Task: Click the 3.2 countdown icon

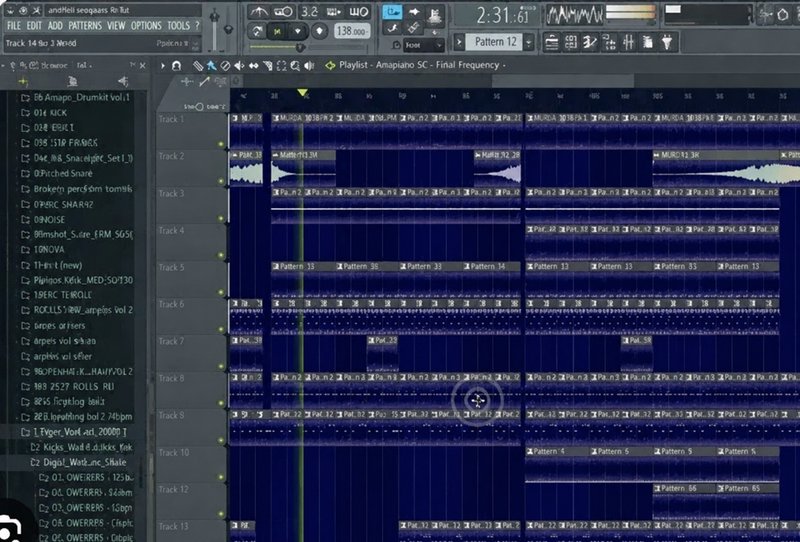Action: coord(309,12)
